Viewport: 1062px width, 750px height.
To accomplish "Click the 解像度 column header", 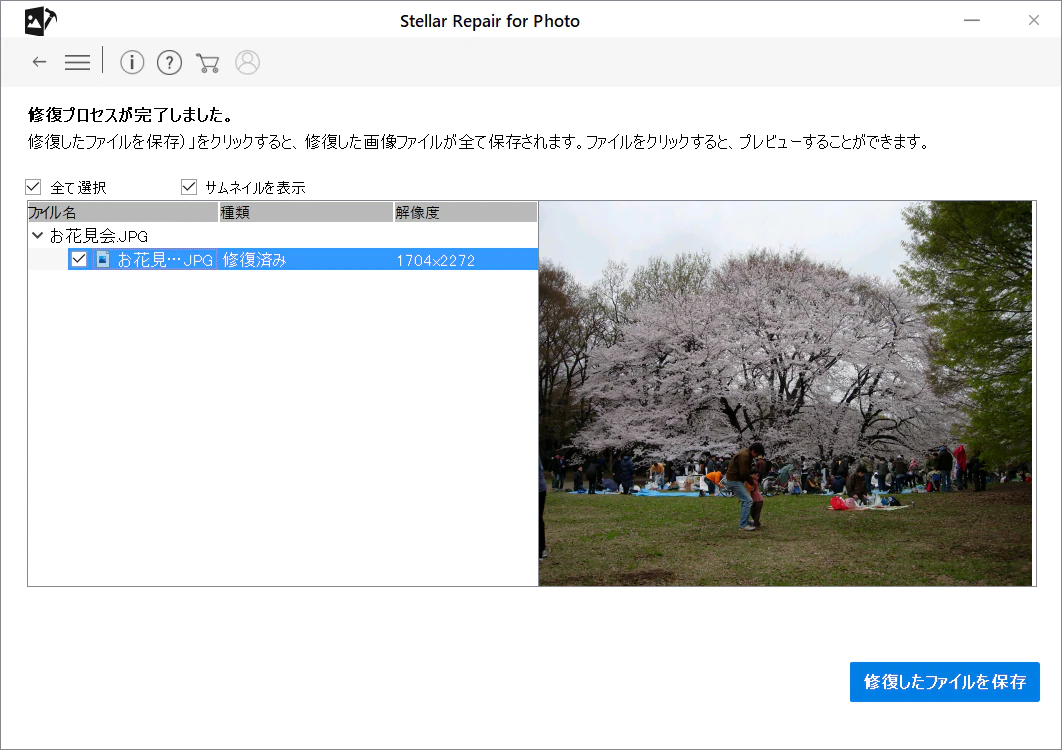I will pos(466,212).
